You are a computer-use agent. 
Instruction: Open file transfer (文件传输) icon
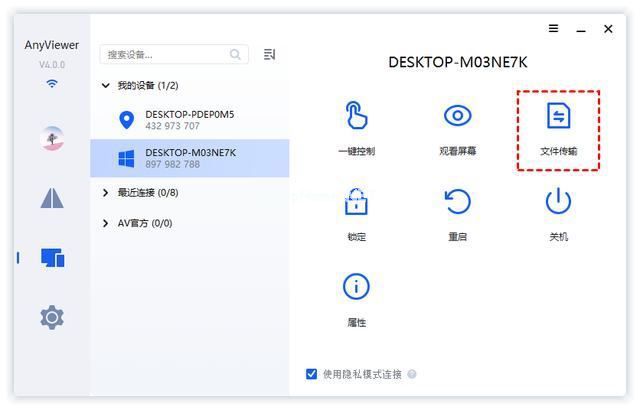558,115
